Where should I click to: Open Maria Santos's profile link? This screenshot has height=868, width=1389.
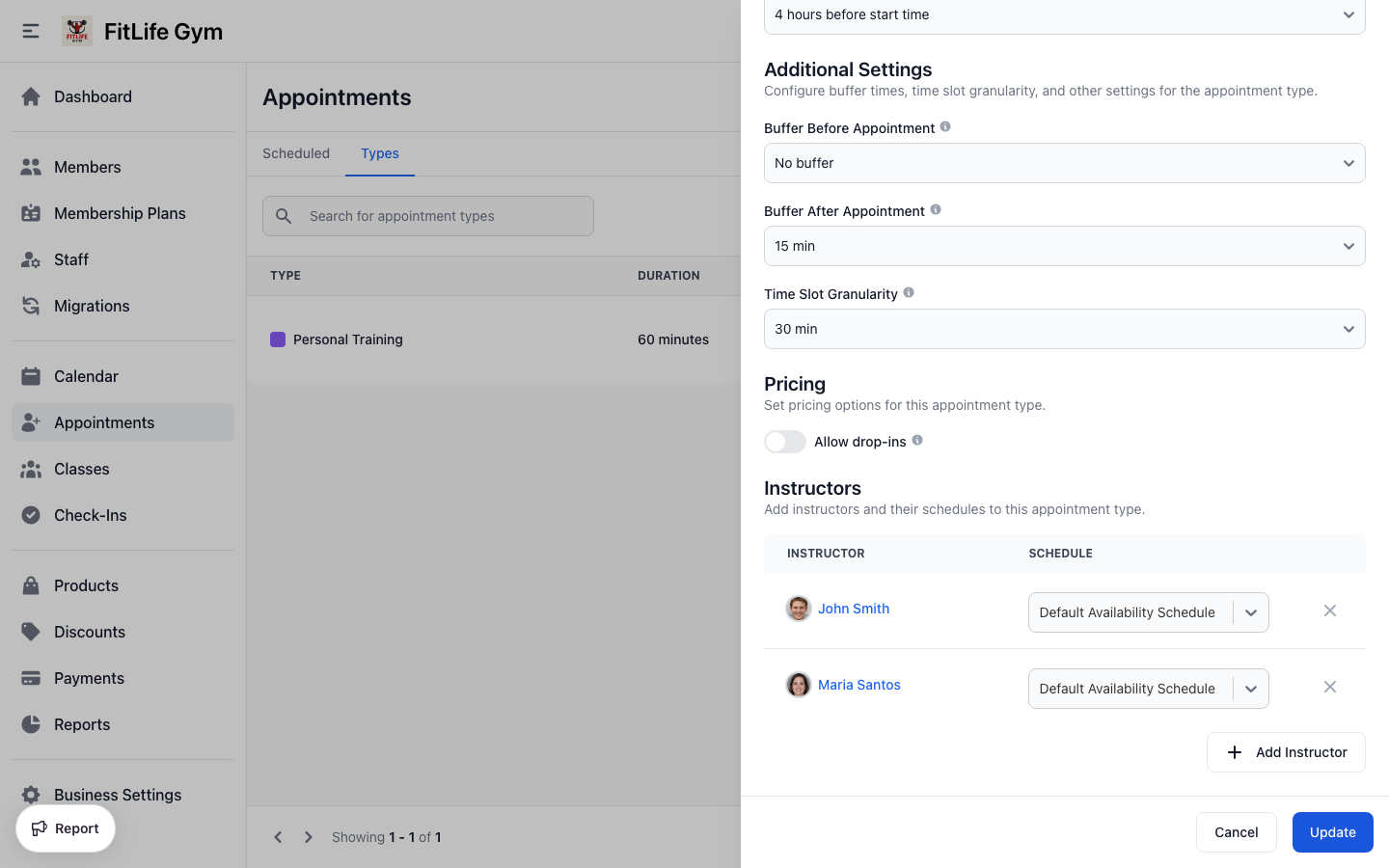(x=858, y=684)
